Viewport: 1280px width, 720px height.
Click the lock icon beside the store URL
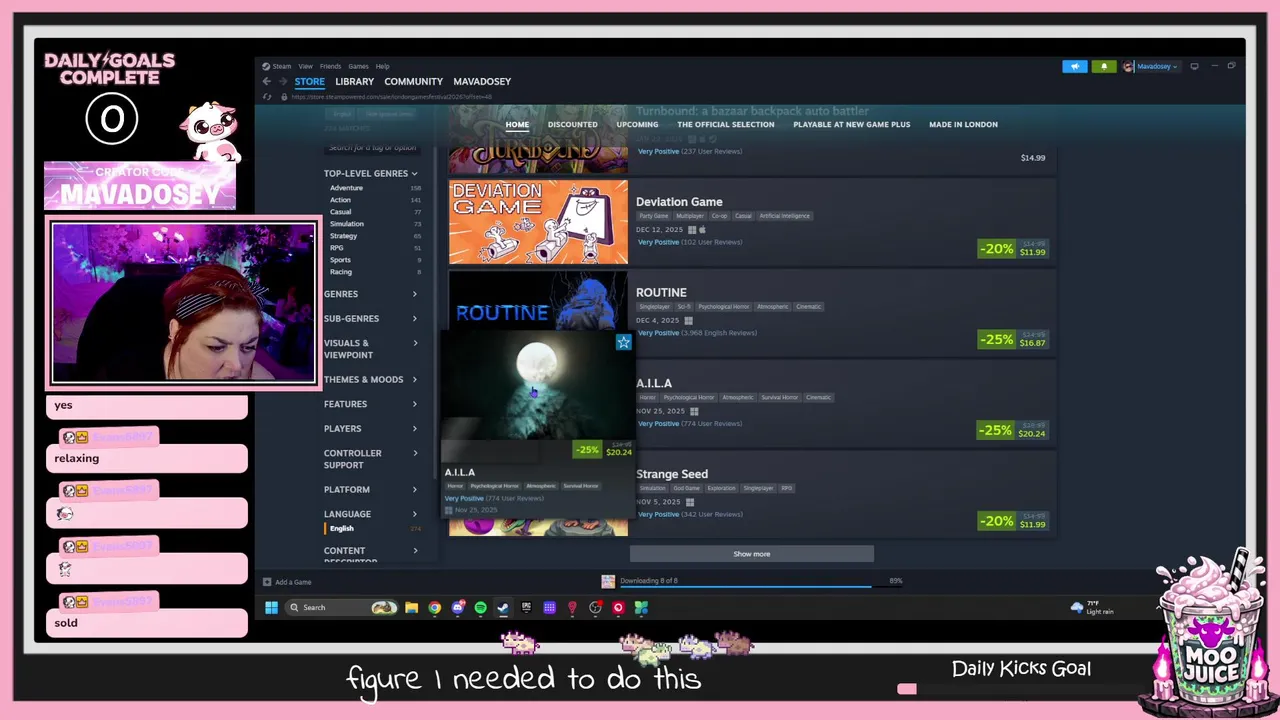tap(285, 97)
